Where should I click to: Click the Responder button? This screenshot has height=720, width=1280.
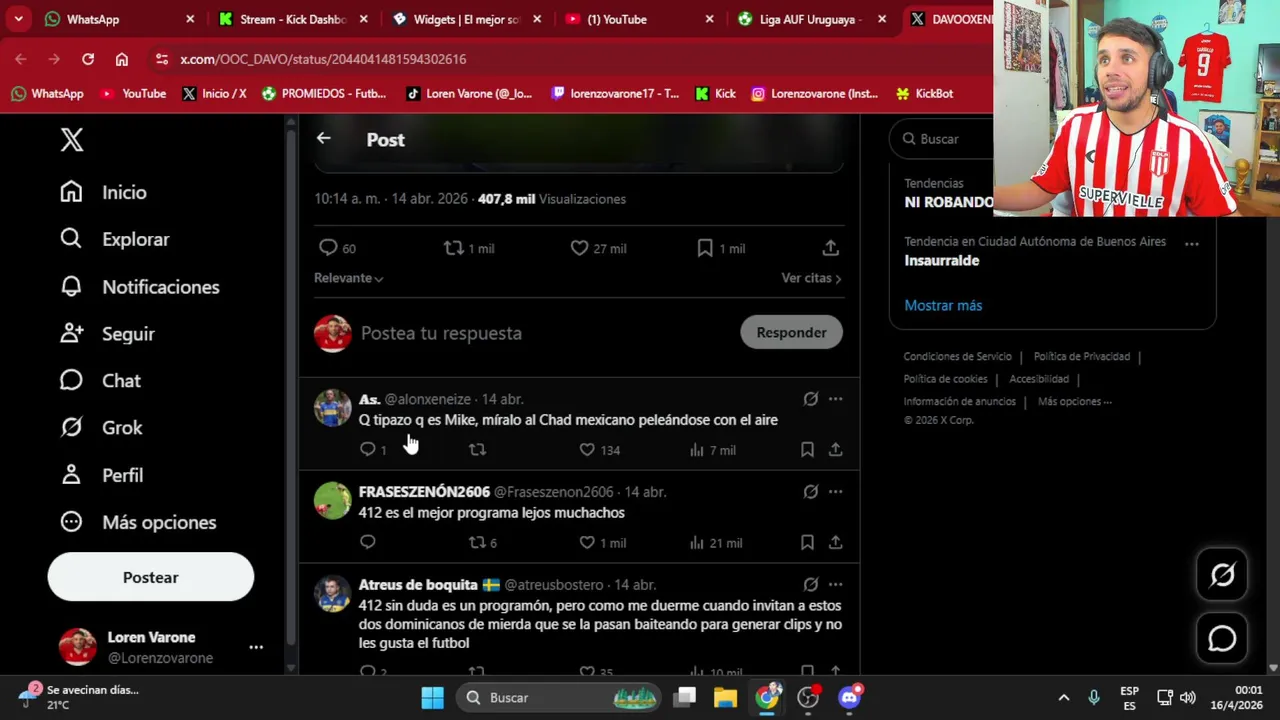pyautogui.click(x=791, y=333)
